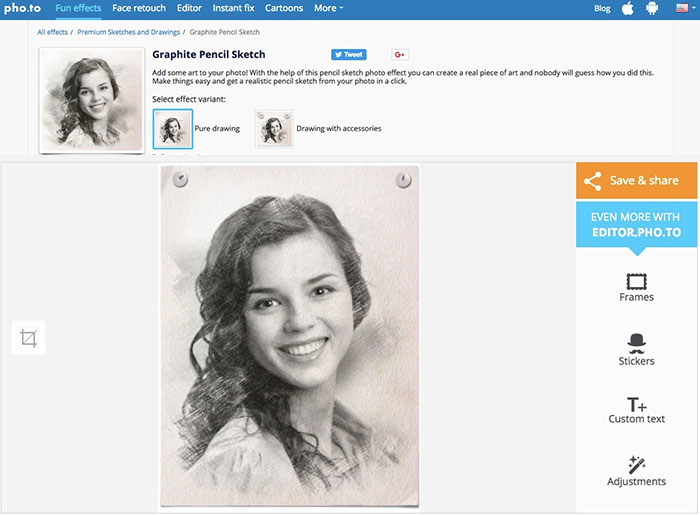Expand the More menu
This screenshot has width=700, height=515.
(x=328, y=8)
